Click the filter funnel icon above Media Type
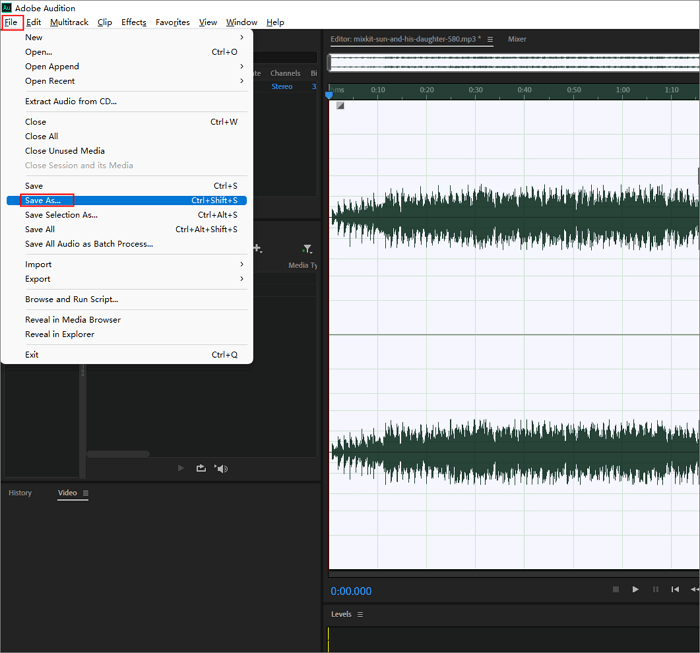Screen dimensions: 700x653 307,249
